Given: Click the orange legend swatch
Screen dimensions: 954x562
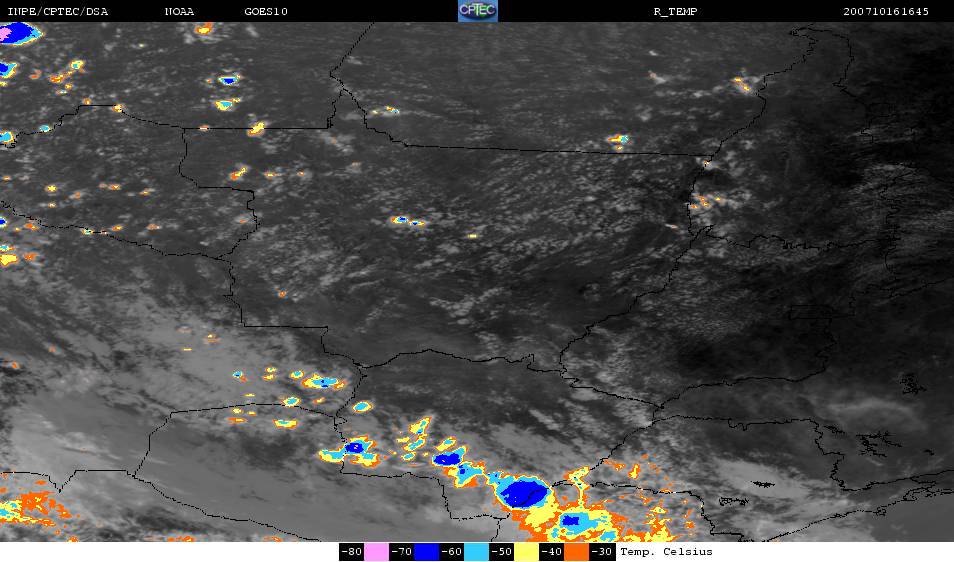Looking at the screenshot, I should (x=576, y=552).
